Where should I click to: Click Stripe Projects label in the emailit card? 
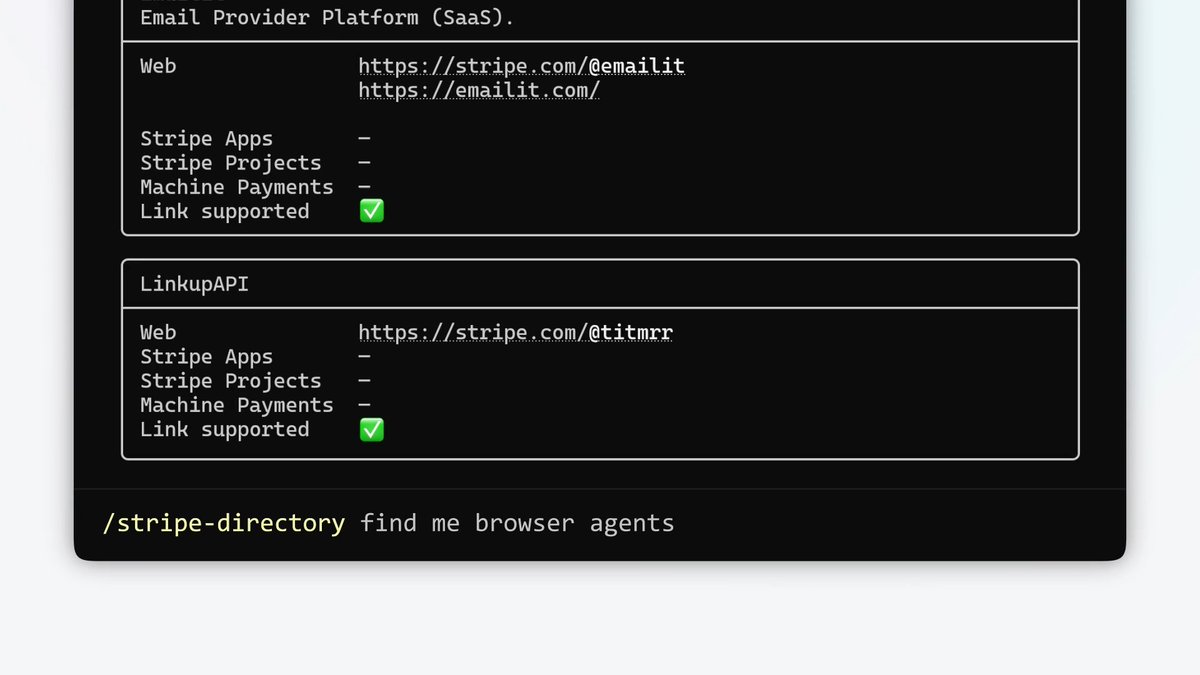(231, 163)
